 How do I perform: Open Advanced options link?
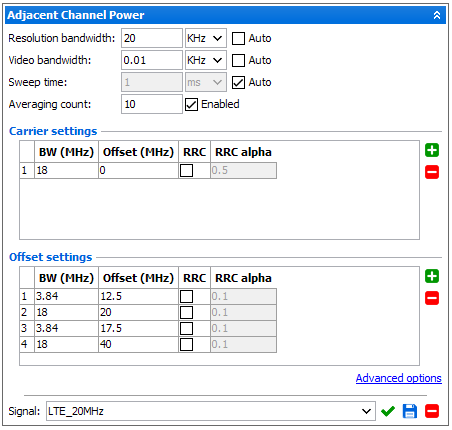click(x=399, y=378)
